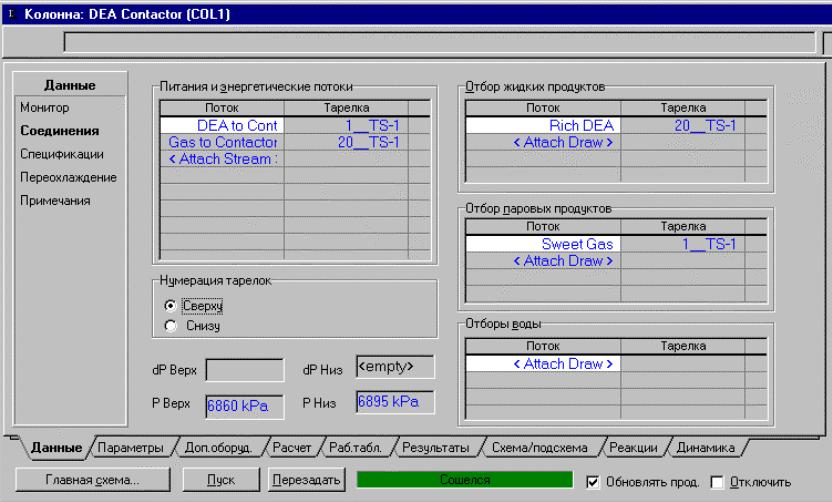Click tray cell 20__TS-1 for Gas to Contactor
The image size is (832, 502).
346,142
